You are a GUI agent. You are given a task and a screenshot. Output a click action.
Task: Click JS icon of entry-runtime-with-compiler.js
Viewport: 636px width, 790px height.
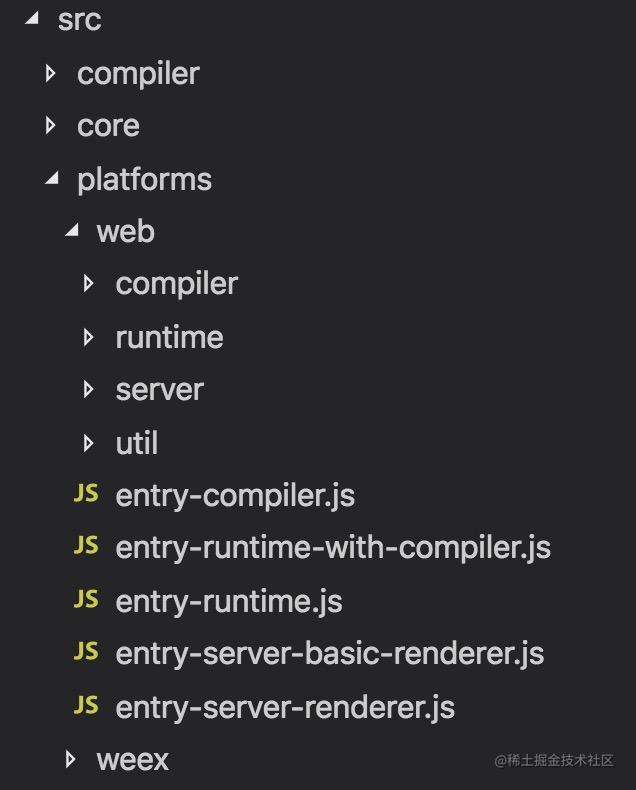point(86,545)
